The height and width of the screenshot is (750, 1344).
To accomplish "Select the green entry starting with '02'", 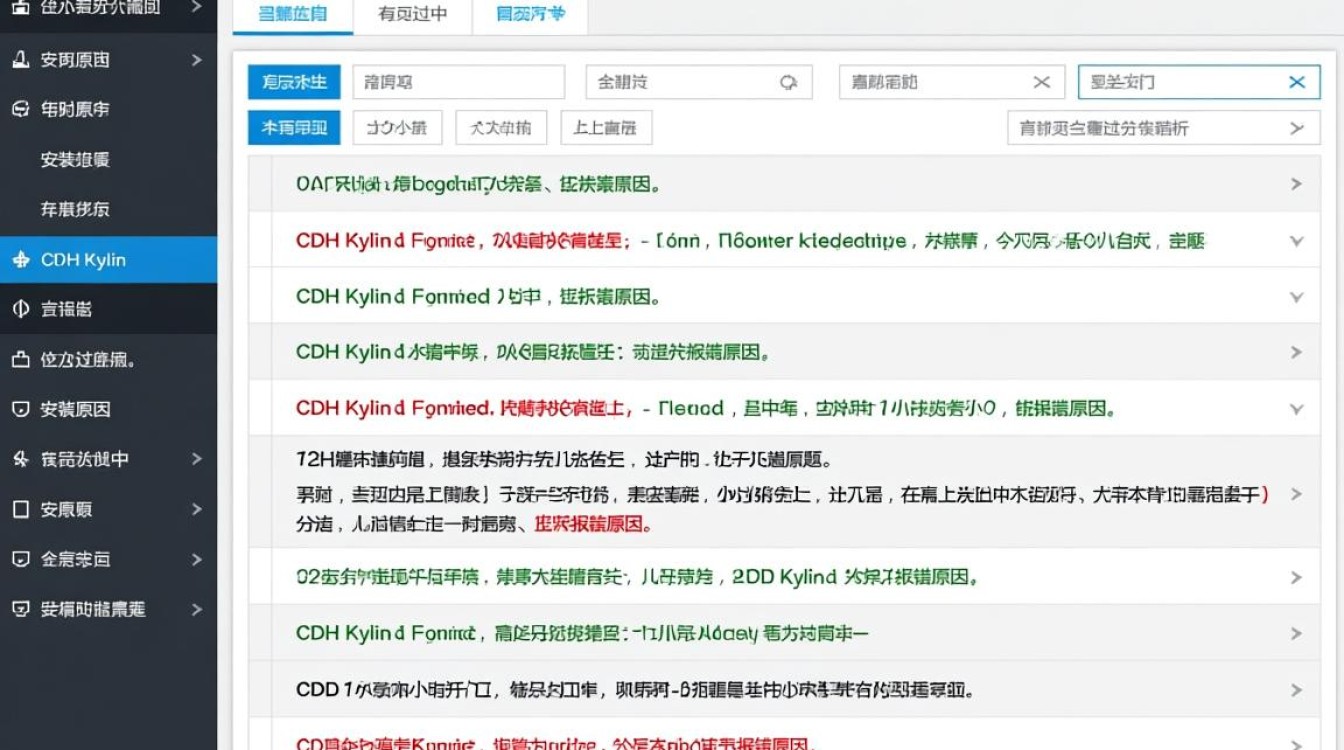I will pyautogui.click(x=636, y=577).
